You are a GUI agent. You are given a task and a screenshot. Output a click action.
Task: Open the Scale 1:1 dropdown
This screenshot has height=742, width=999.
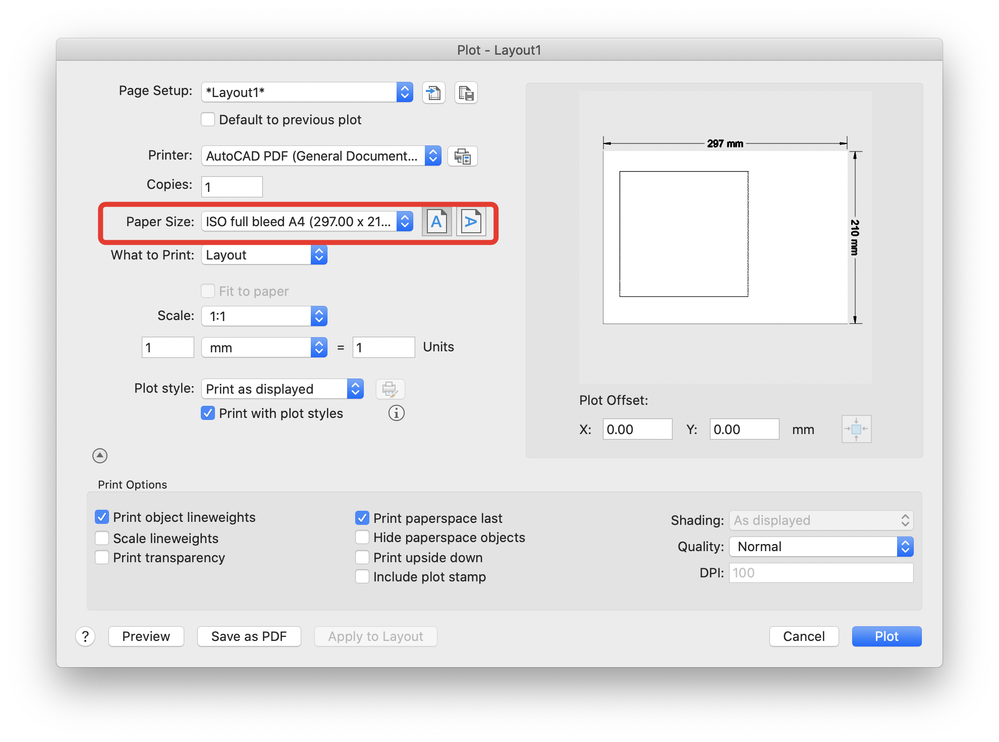coord(264,316)
